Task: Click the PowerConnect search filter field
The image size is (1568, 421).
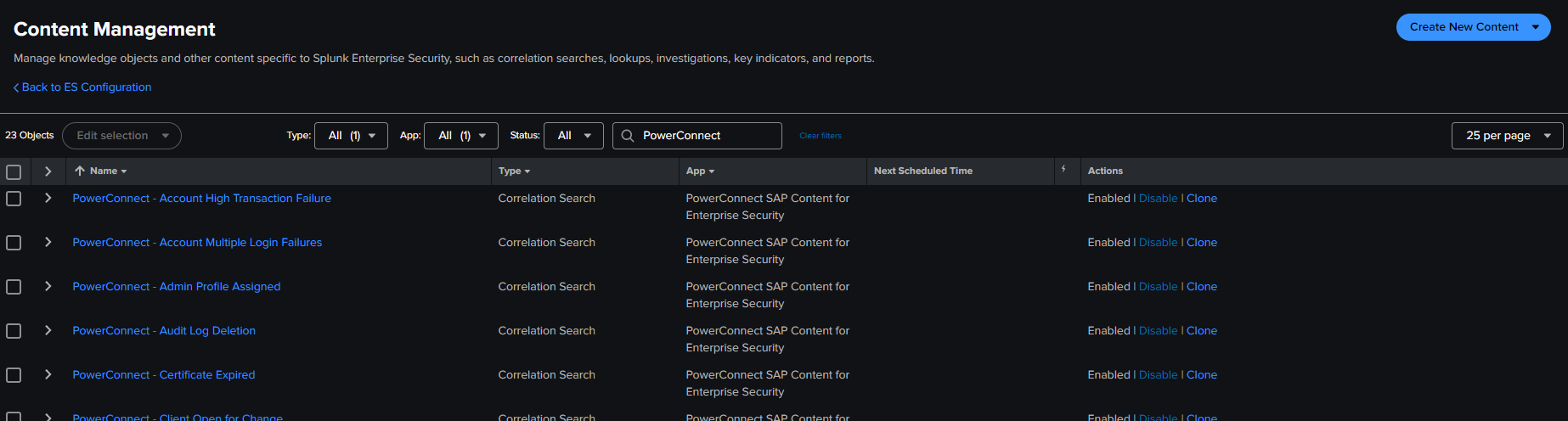Action: click(705, 136)
